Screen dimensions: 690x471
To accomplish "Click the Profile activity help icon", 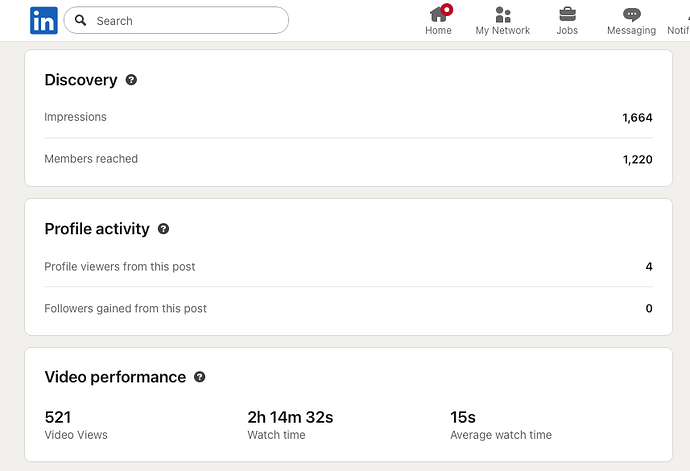I will [163, 229].
